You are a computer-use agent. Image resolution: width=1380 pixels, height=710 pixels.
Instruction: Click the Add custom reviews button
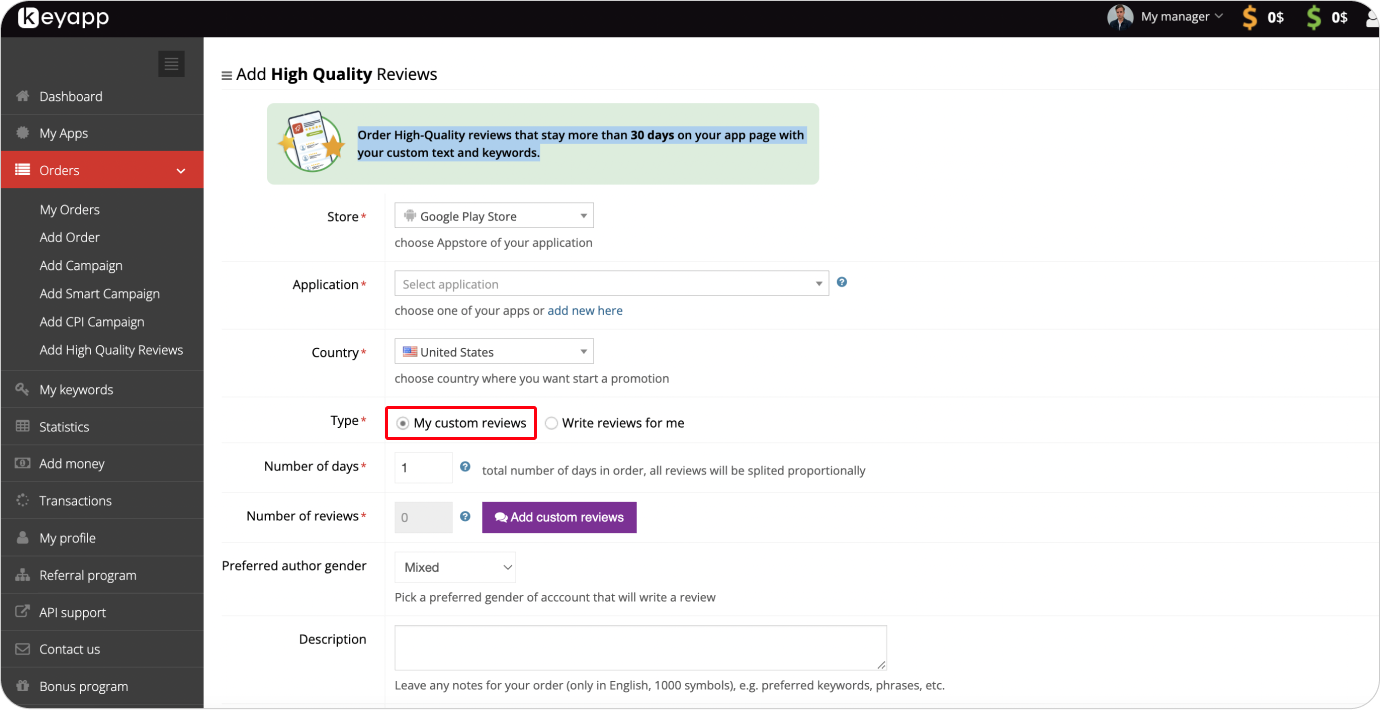point(559,517)
